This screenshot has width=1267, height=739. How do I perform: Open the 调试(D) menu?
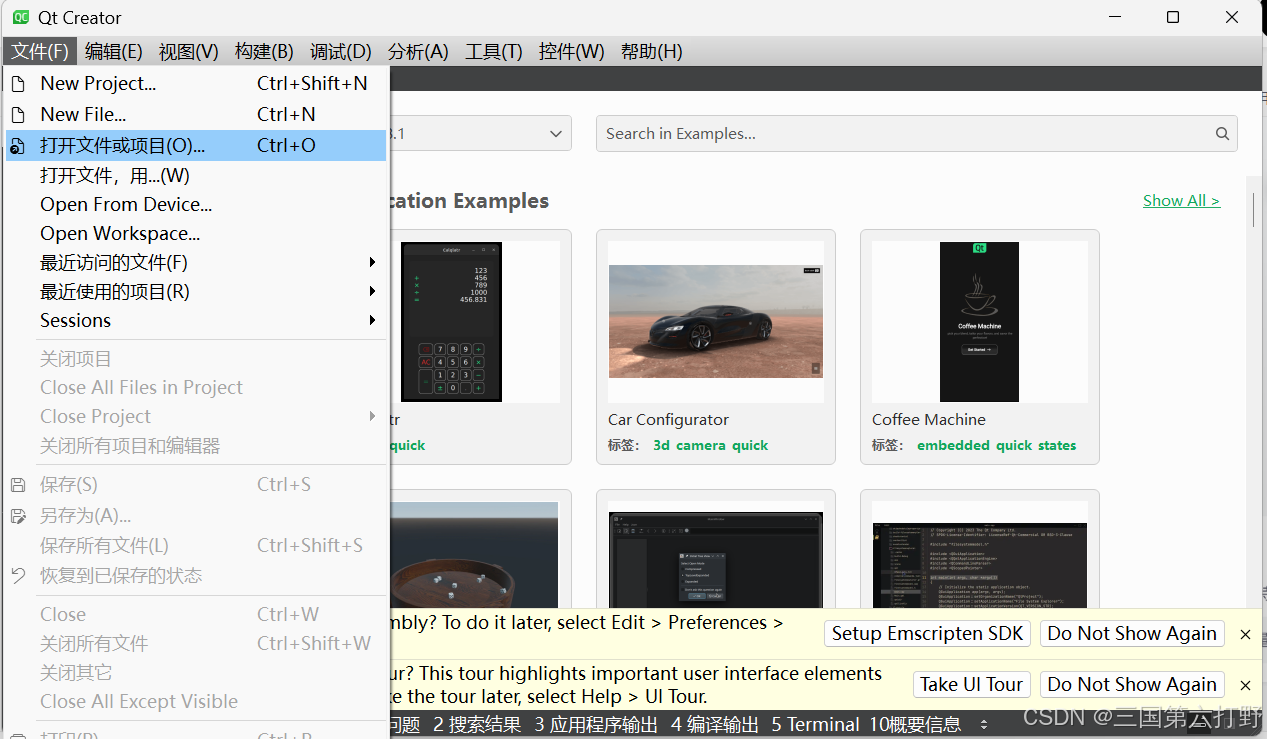coord(341,52)
